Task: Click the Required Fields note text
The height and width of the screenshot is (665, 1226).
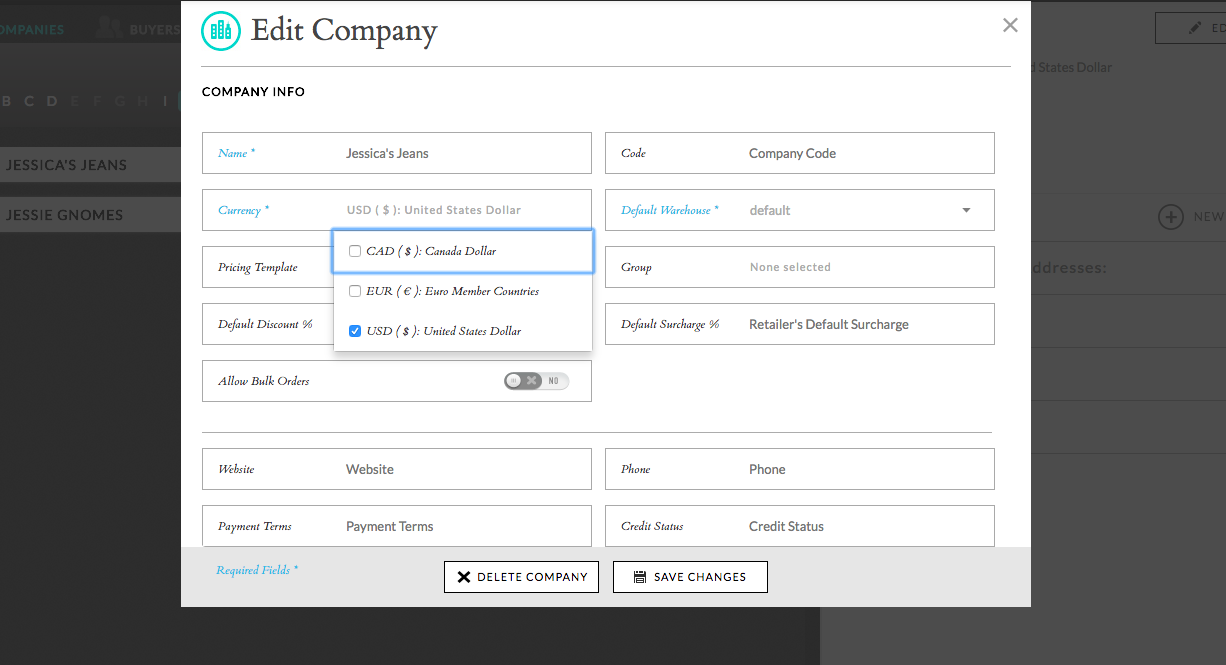Action: [257, 570]
